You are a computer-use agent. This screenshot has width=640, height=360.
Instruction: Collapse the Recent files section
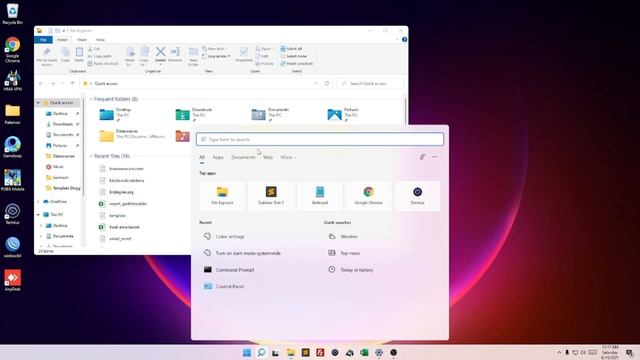click(x=91, y=156)
